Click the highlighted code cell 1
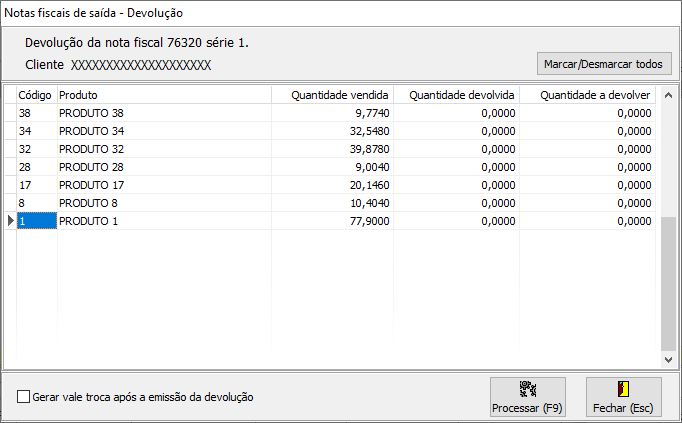The width and height of the screenshot is (682, 423). pos(37,221)
